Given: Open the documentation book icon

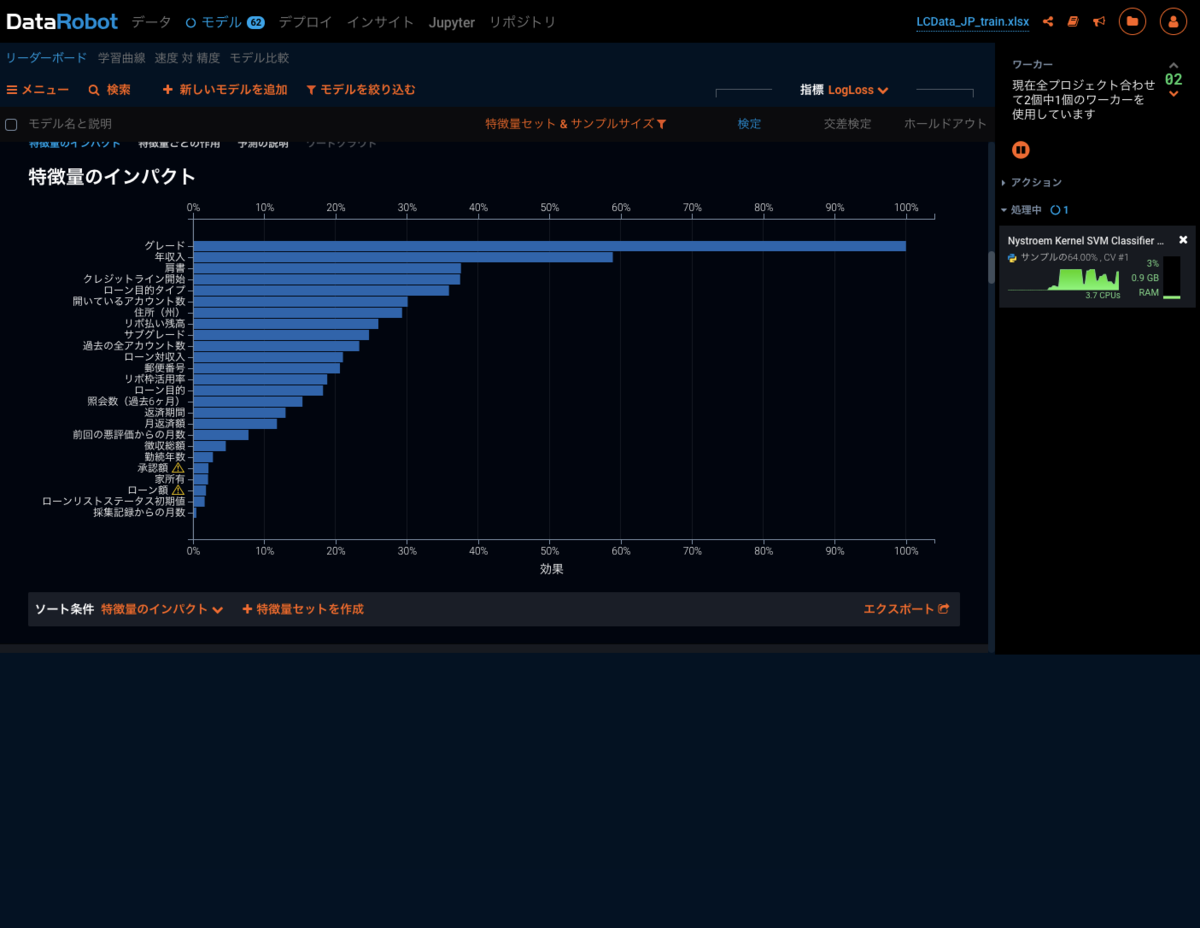Looking at the screenshot, I should pos(1073,21).
